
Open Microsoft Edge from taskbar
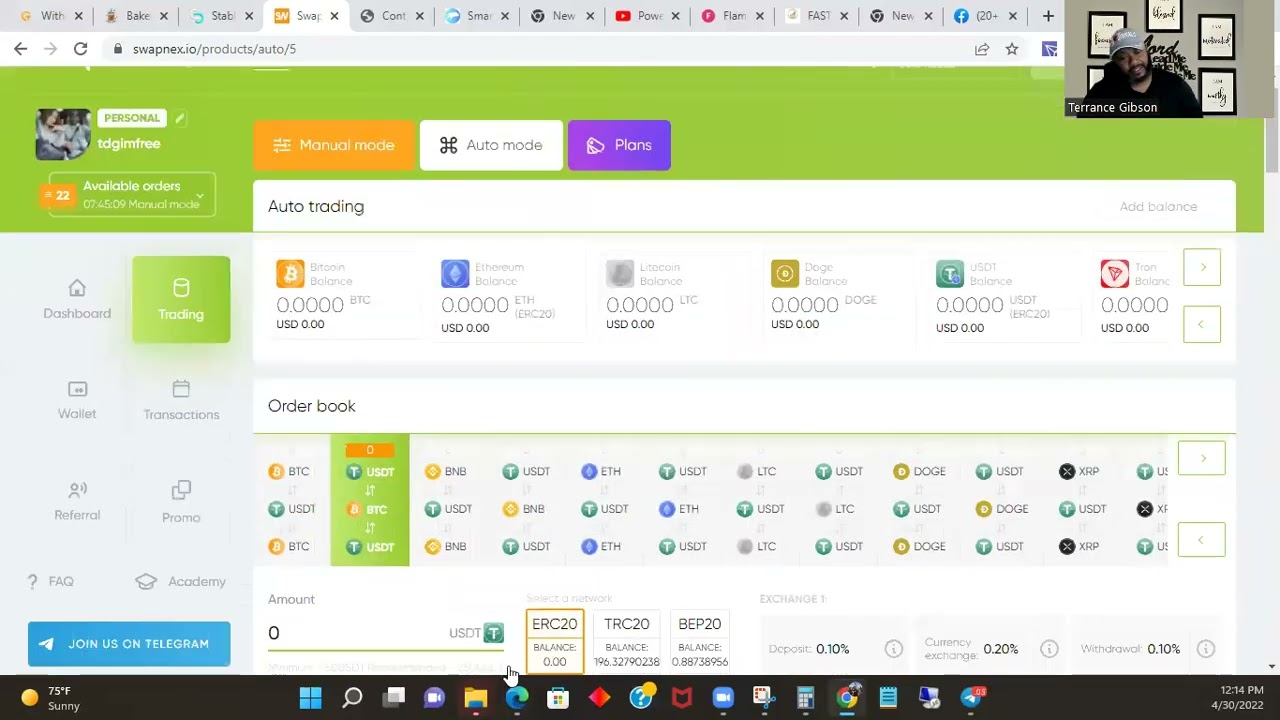517,698
